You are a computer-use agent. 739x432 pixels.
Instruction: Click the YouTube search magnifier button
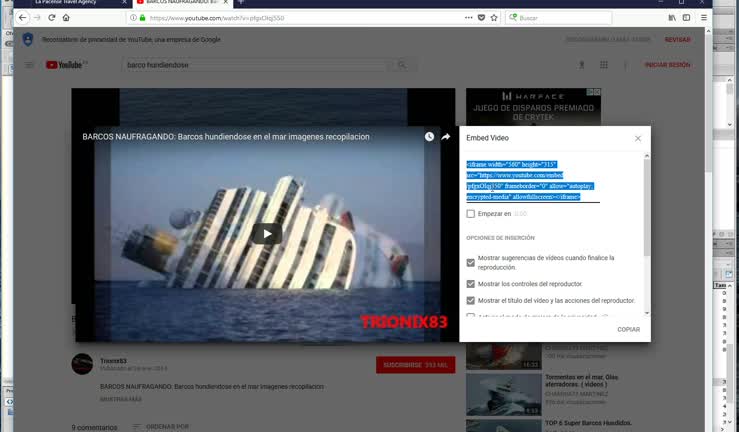[402, 65]
